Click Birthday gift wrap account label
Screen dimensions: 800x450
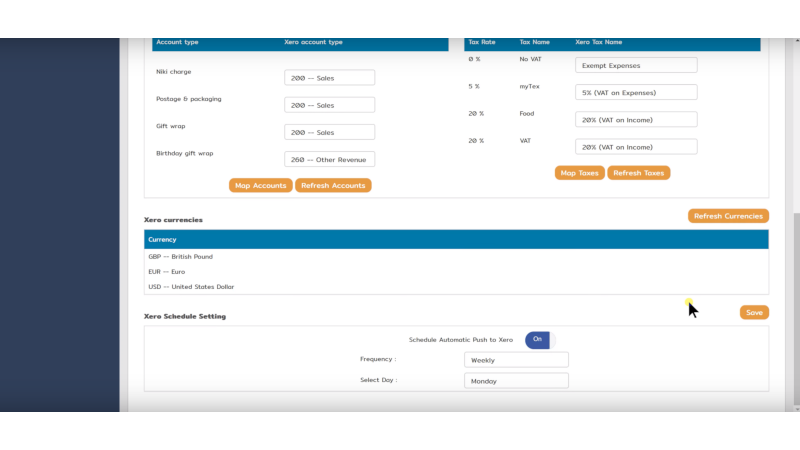tap(185, 153)
